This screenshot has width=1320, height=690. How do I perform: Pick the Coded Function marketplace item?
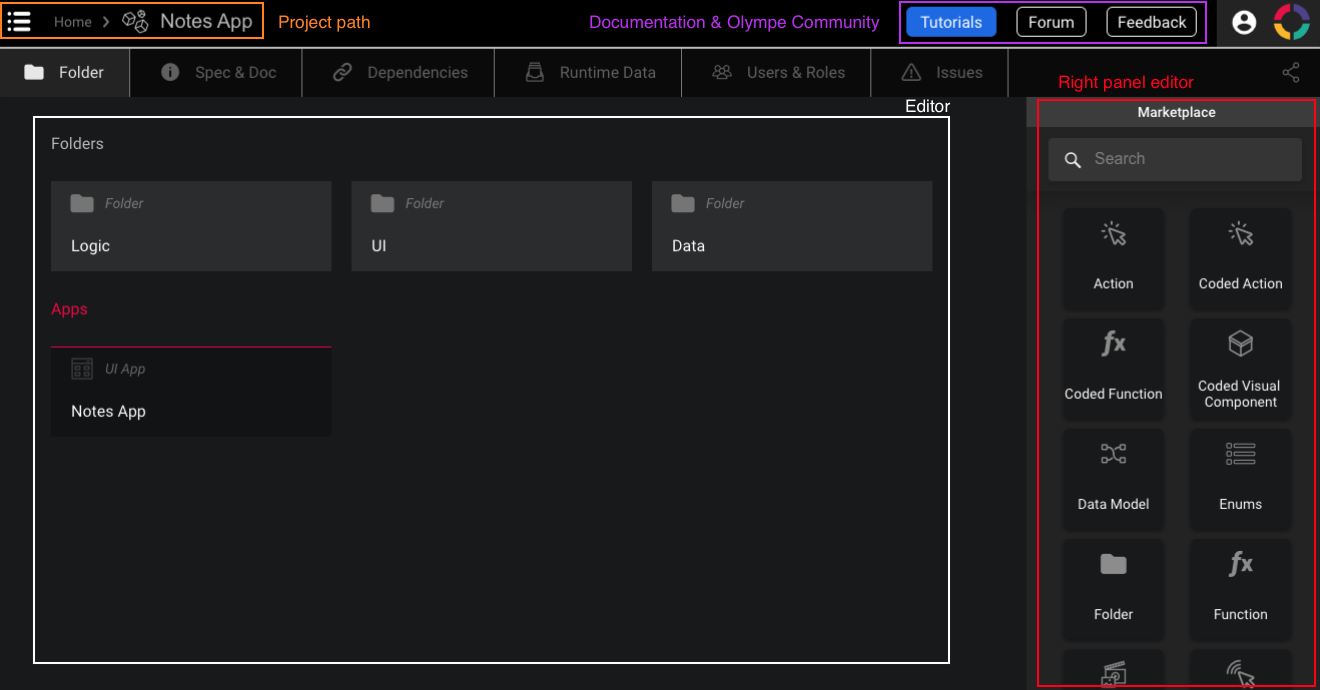(1113, 368)
